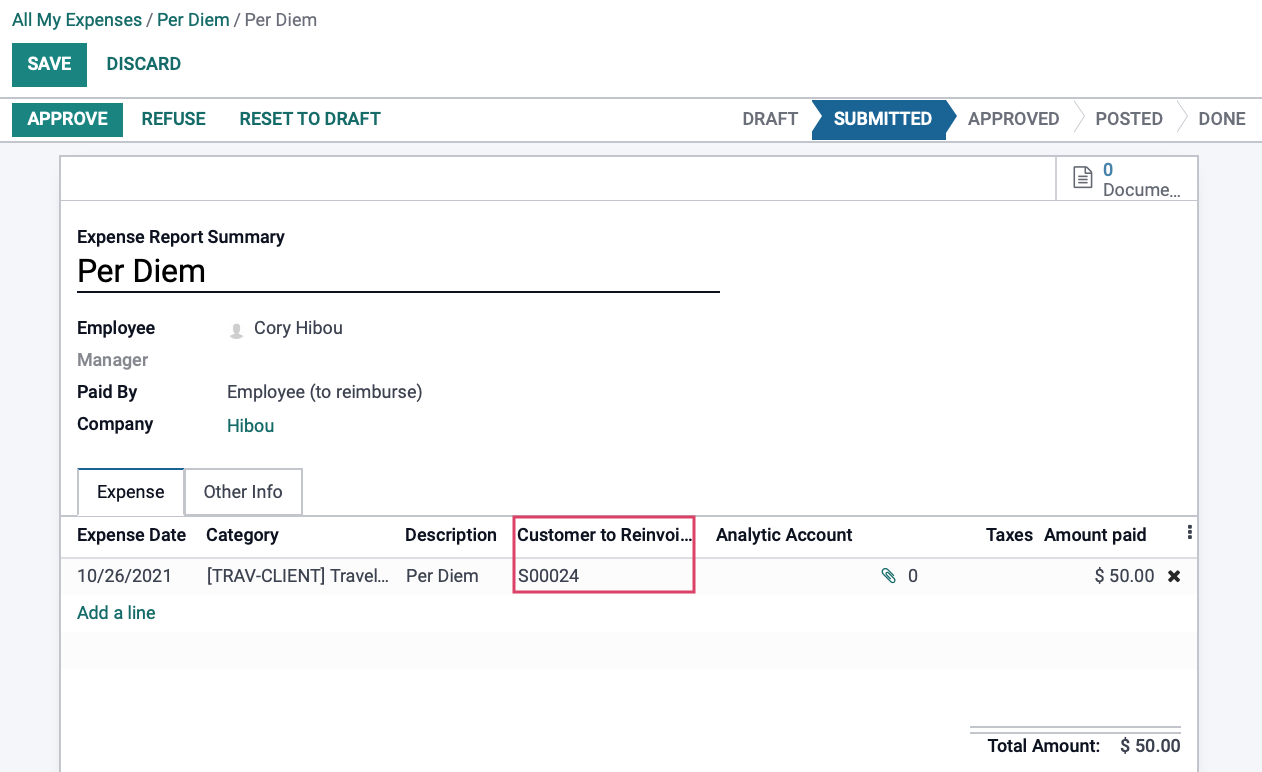Delete the Per Diem expense line
The image size is (1262, 772).
coord(1174,576)
